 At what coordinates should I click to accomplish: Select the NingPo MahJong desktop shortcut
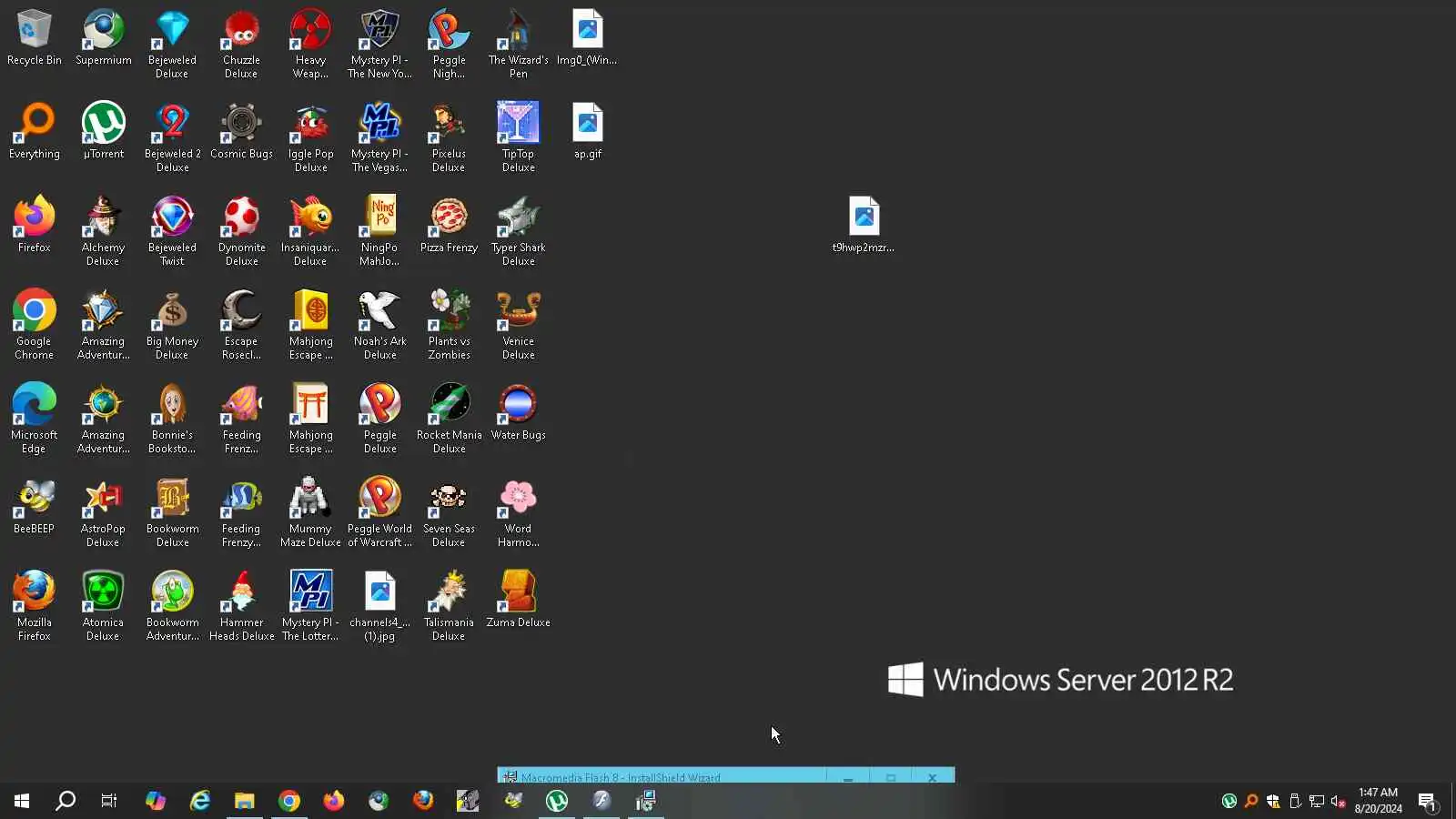[379, 231]
